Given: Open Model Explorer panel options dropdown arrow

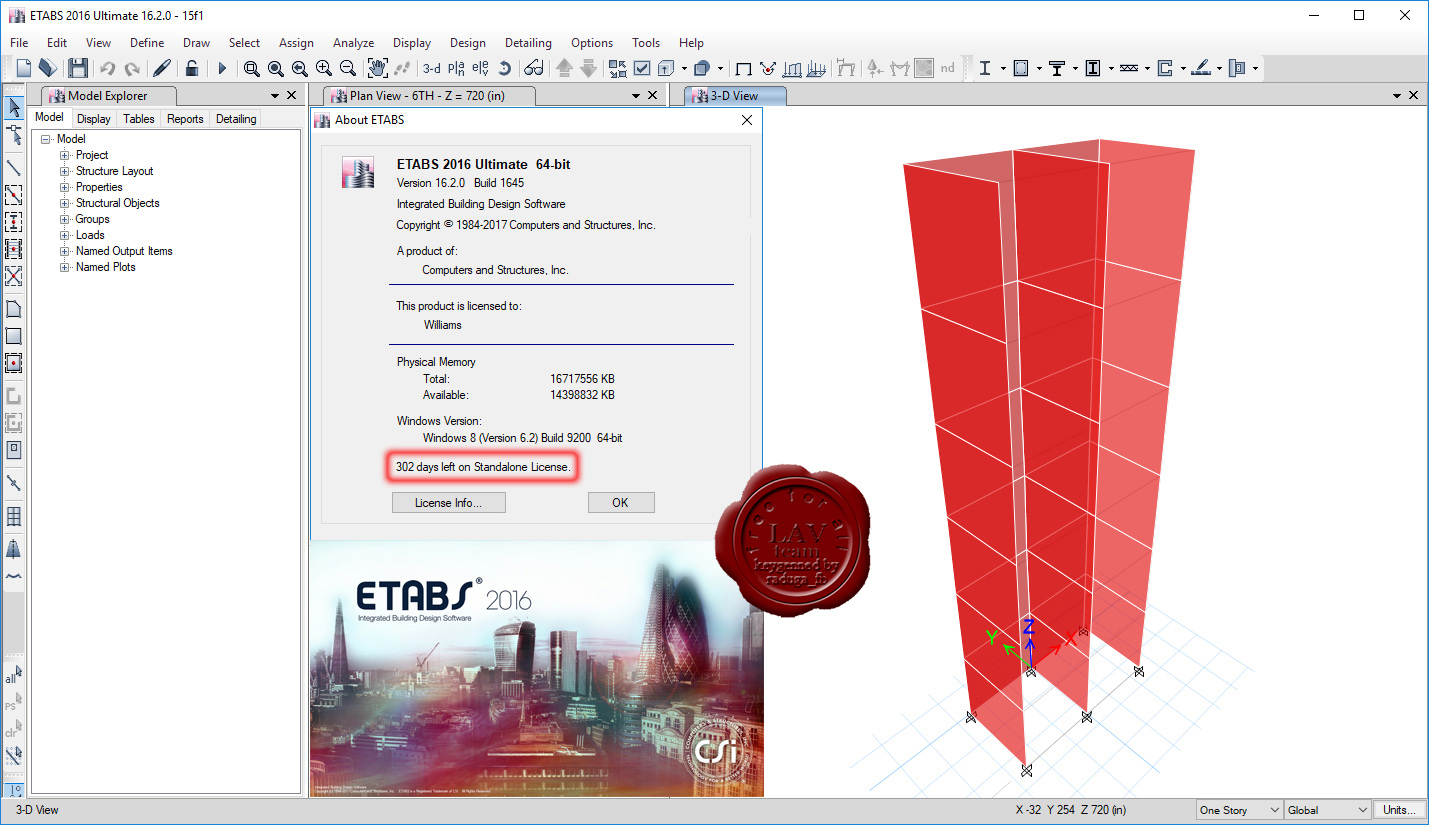Looking at the screenshot, I should 275,96.
